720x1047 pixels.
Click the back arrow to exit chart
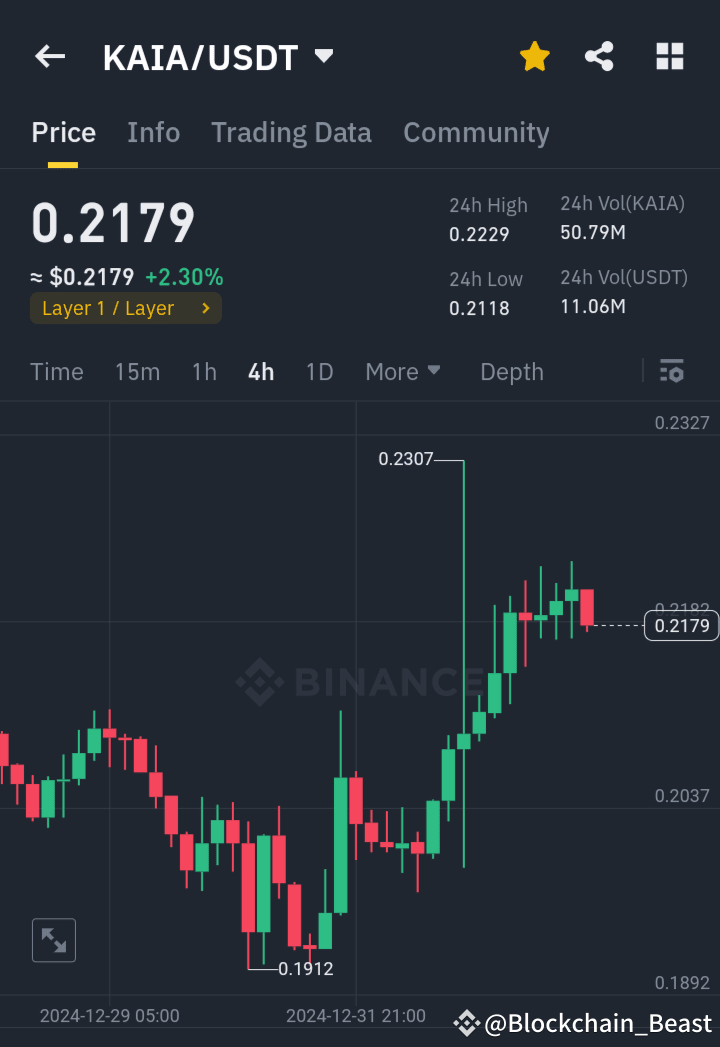[x=49, y=56]
